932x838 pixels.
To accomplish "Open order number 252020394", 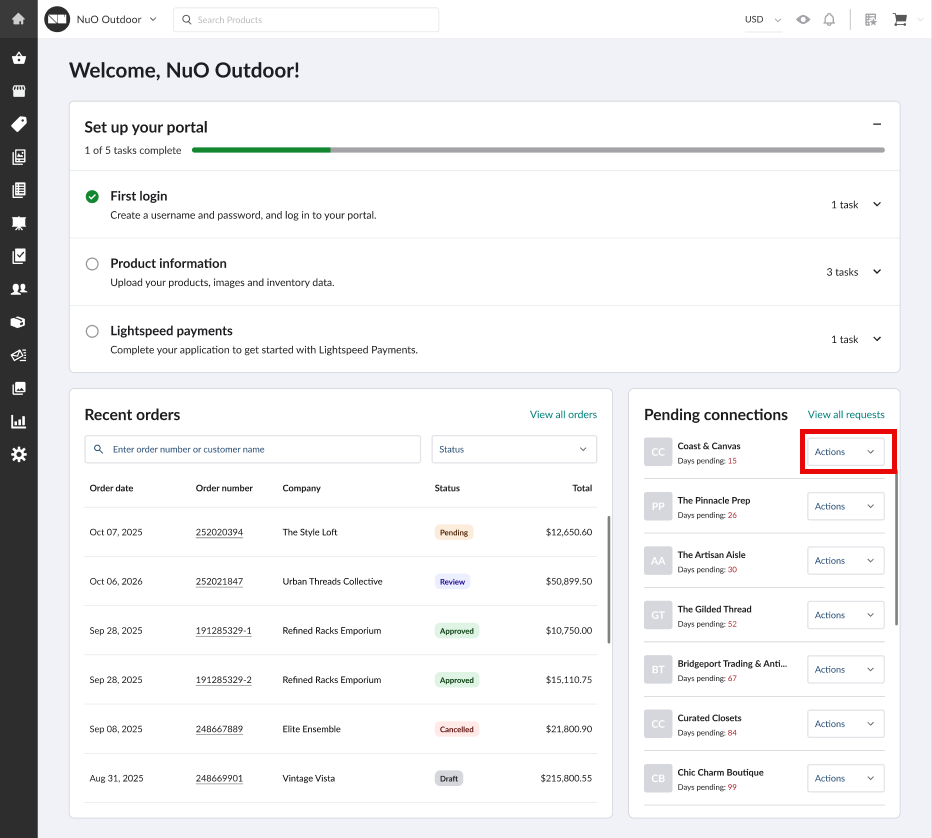I will [x=219, y=533].
